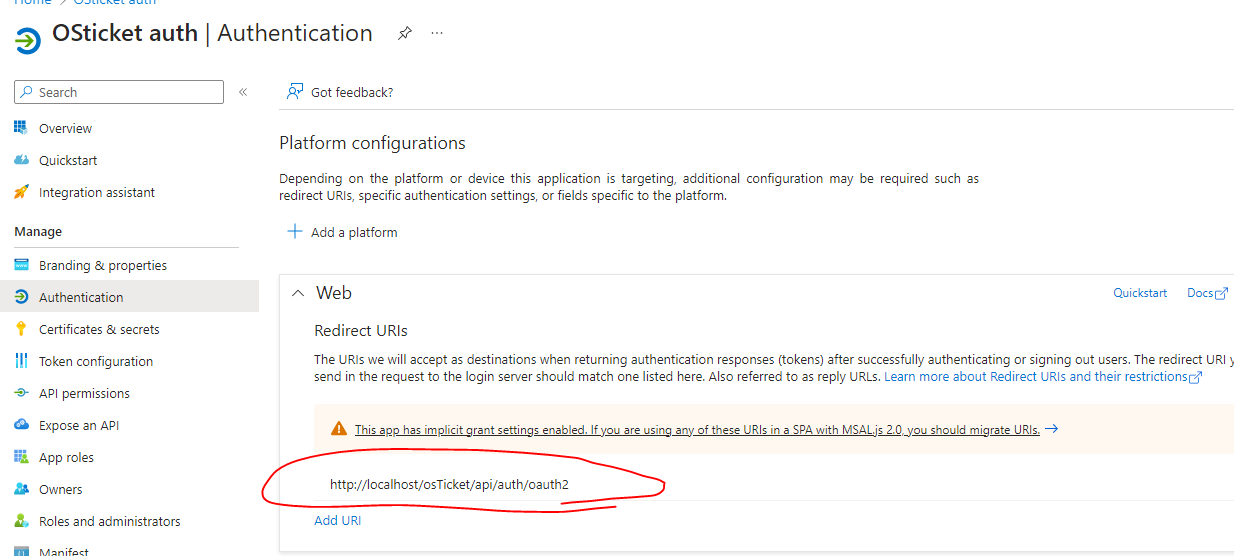Follow the migrate URIs arrow in warning

point(1051,429)
